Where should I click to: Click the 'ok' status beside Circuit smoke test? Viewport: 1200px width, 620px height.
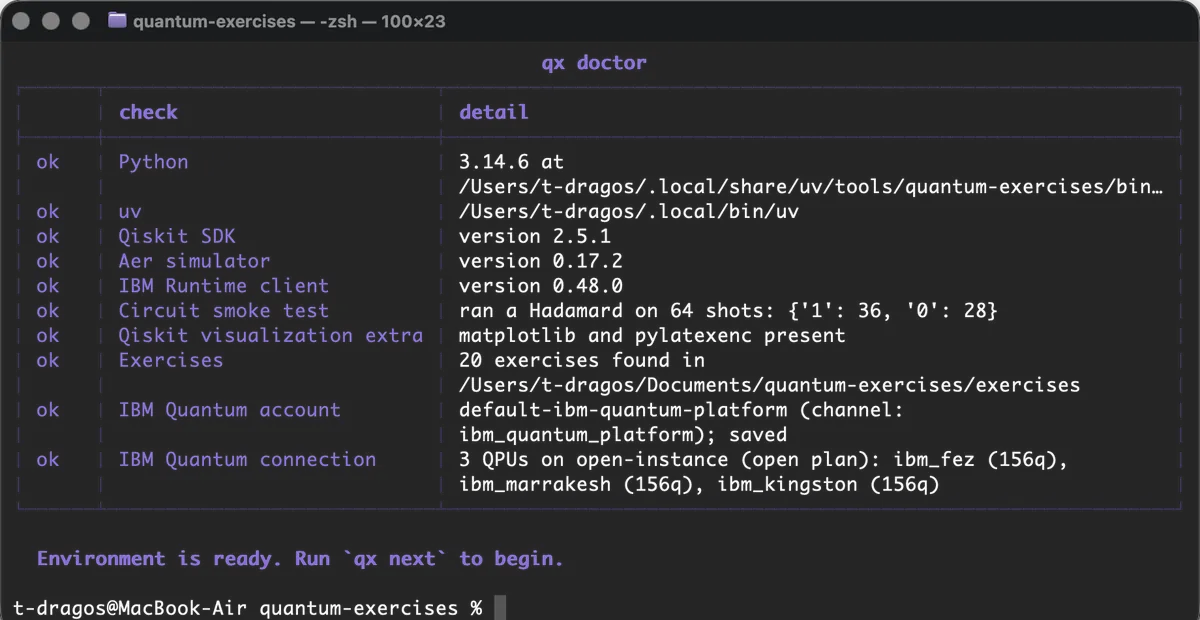[47, 310]
